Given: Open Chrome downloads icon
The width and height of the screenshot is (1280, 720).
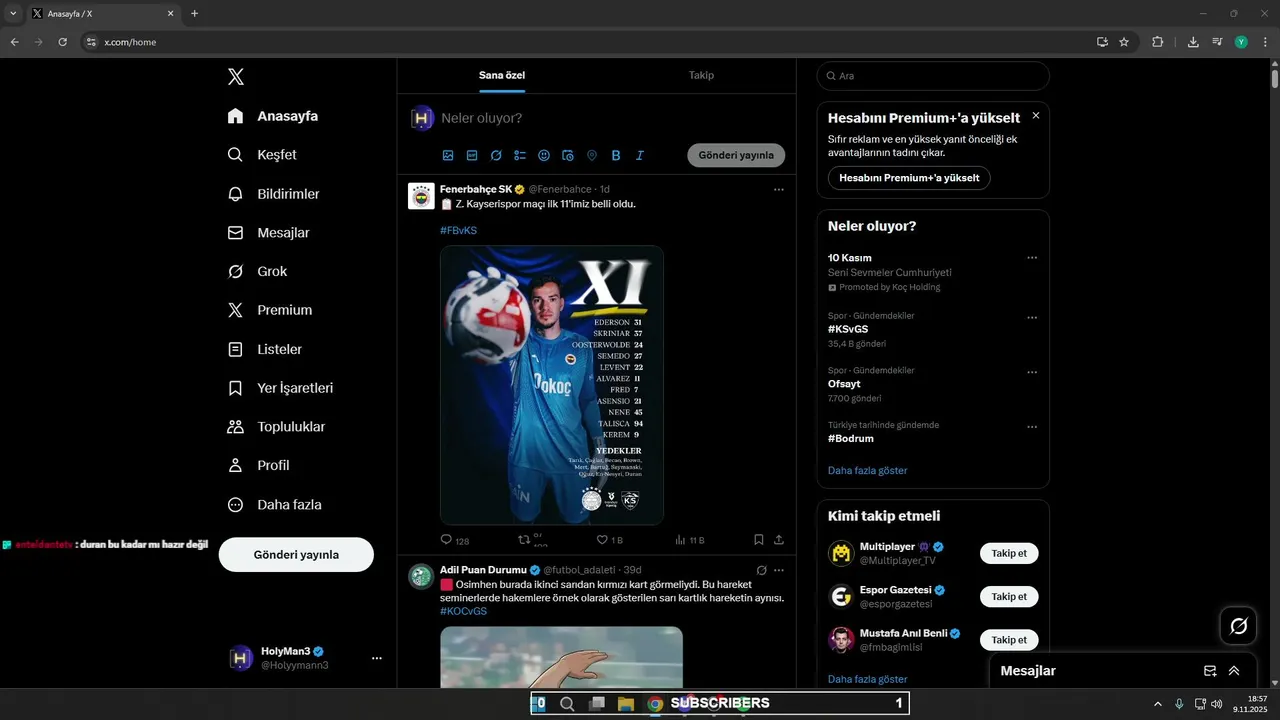Looking at the screenshot, I should coord(1193,42).
